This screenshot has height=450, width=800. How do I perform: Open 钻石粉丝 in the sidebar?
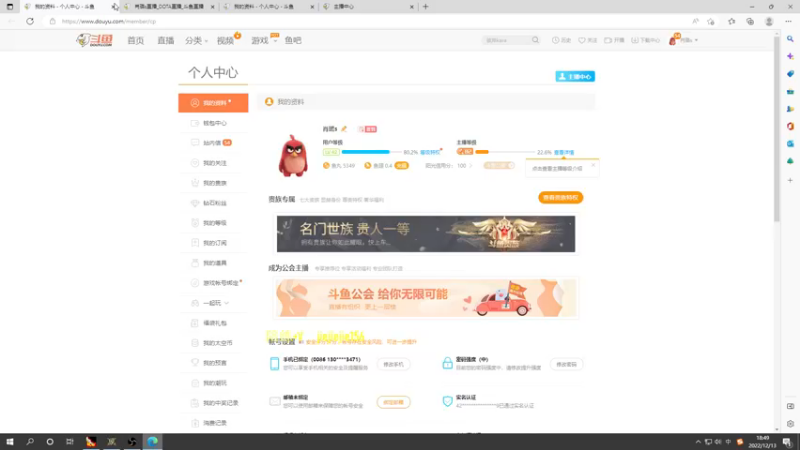[x=213, y=203]
